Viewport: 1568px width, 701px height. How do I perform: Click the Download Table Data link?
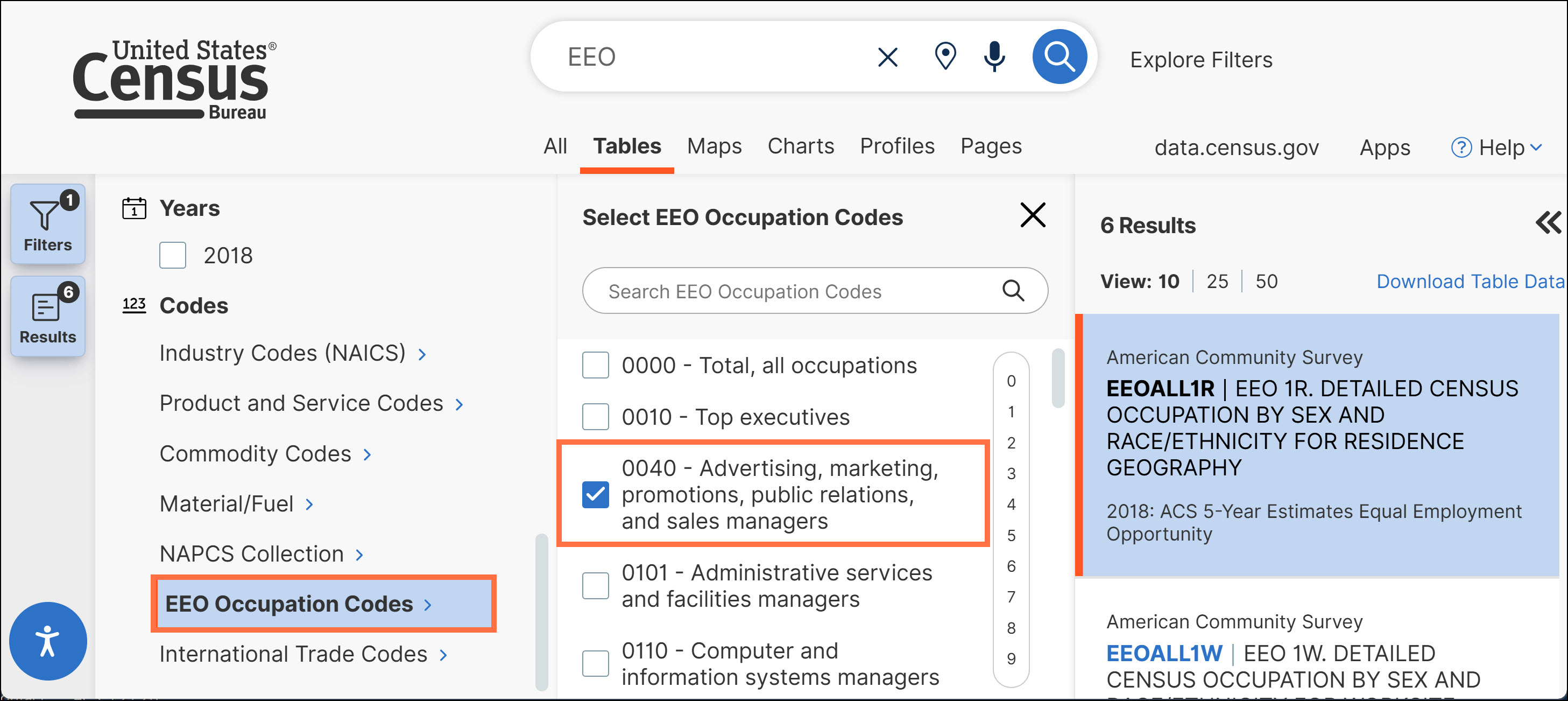point(1470,282)
